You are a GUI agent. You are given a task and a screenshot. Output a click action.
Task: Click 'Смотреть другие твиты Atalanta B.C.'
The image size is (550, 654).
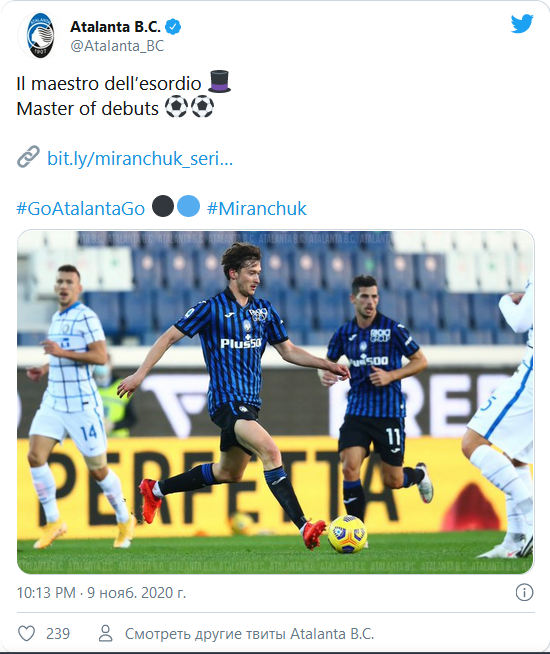pos(249,634)
